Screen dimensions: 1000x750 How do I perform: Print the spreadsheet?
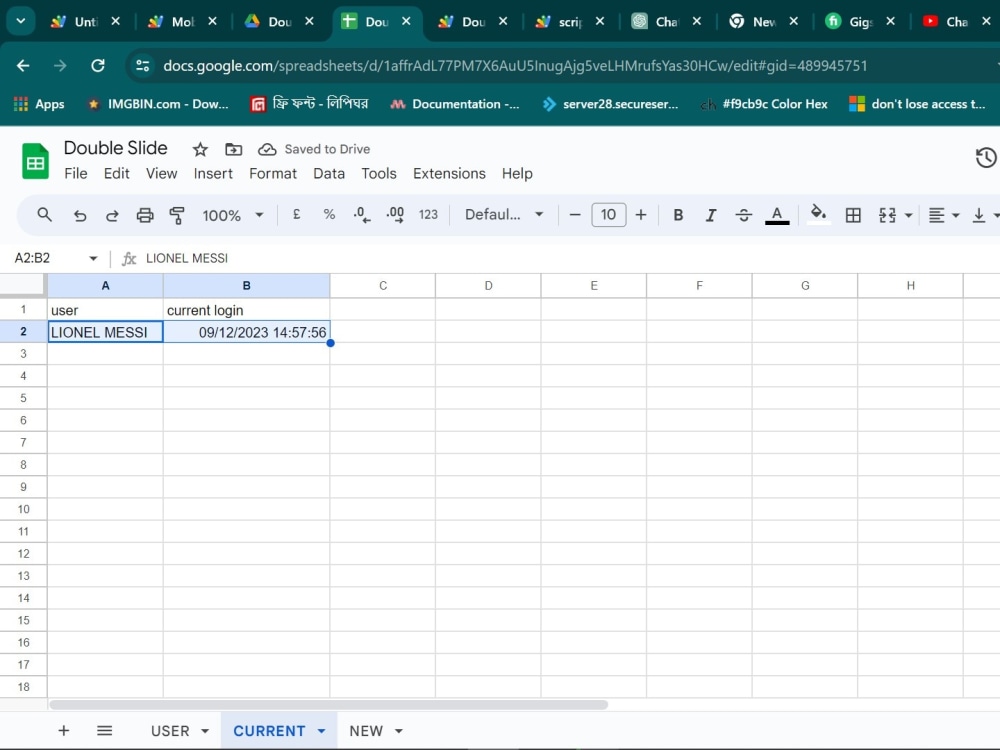(x=145, y=216)
